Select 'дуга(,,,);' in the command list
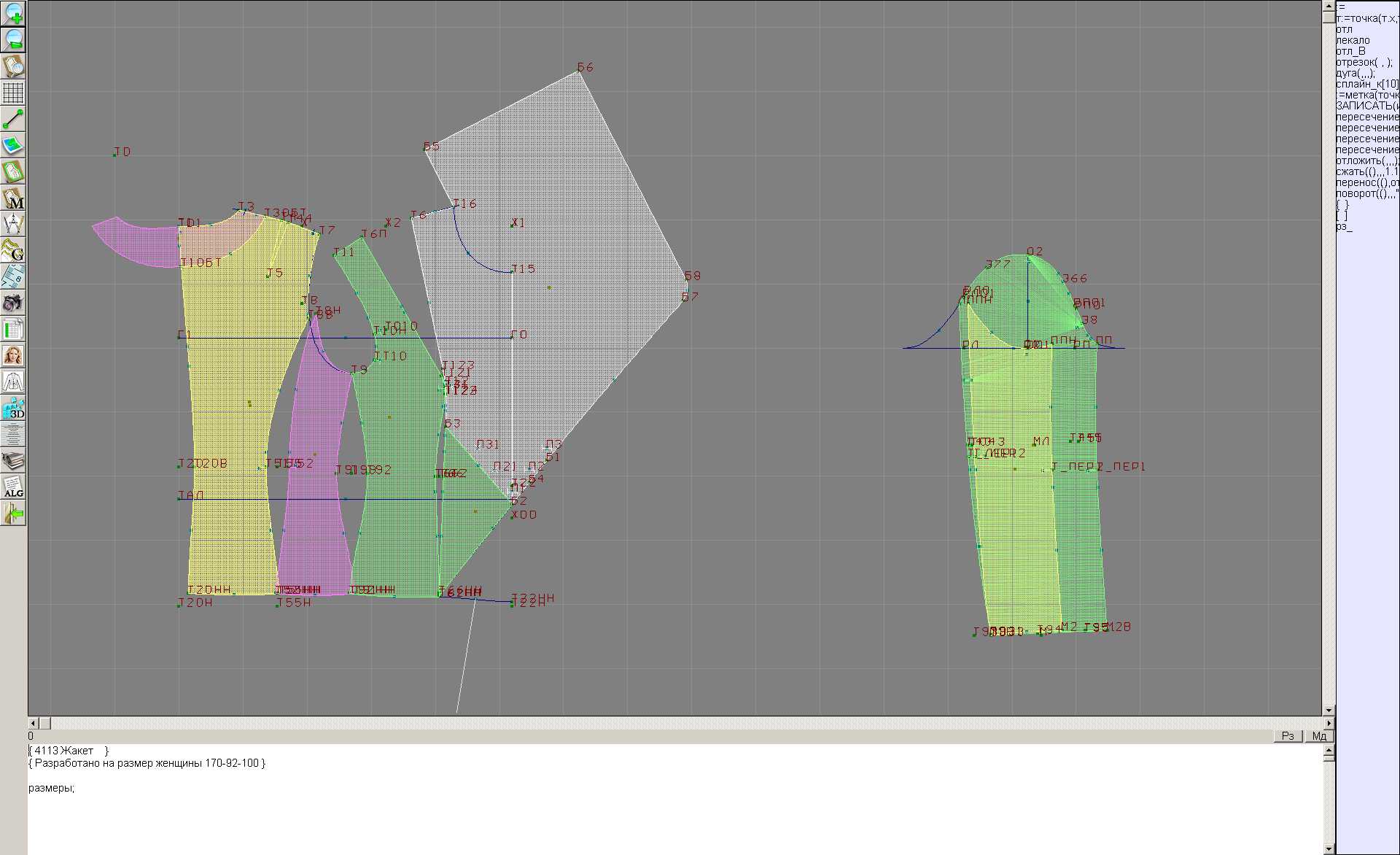The width and height of the screenshot is (1400, 855). pyautogui.click(x=1356, y=73)
